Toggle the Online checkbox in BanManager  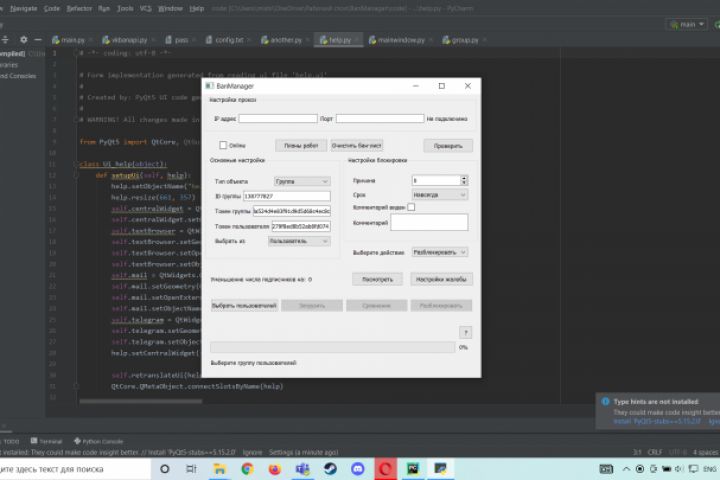223,145
